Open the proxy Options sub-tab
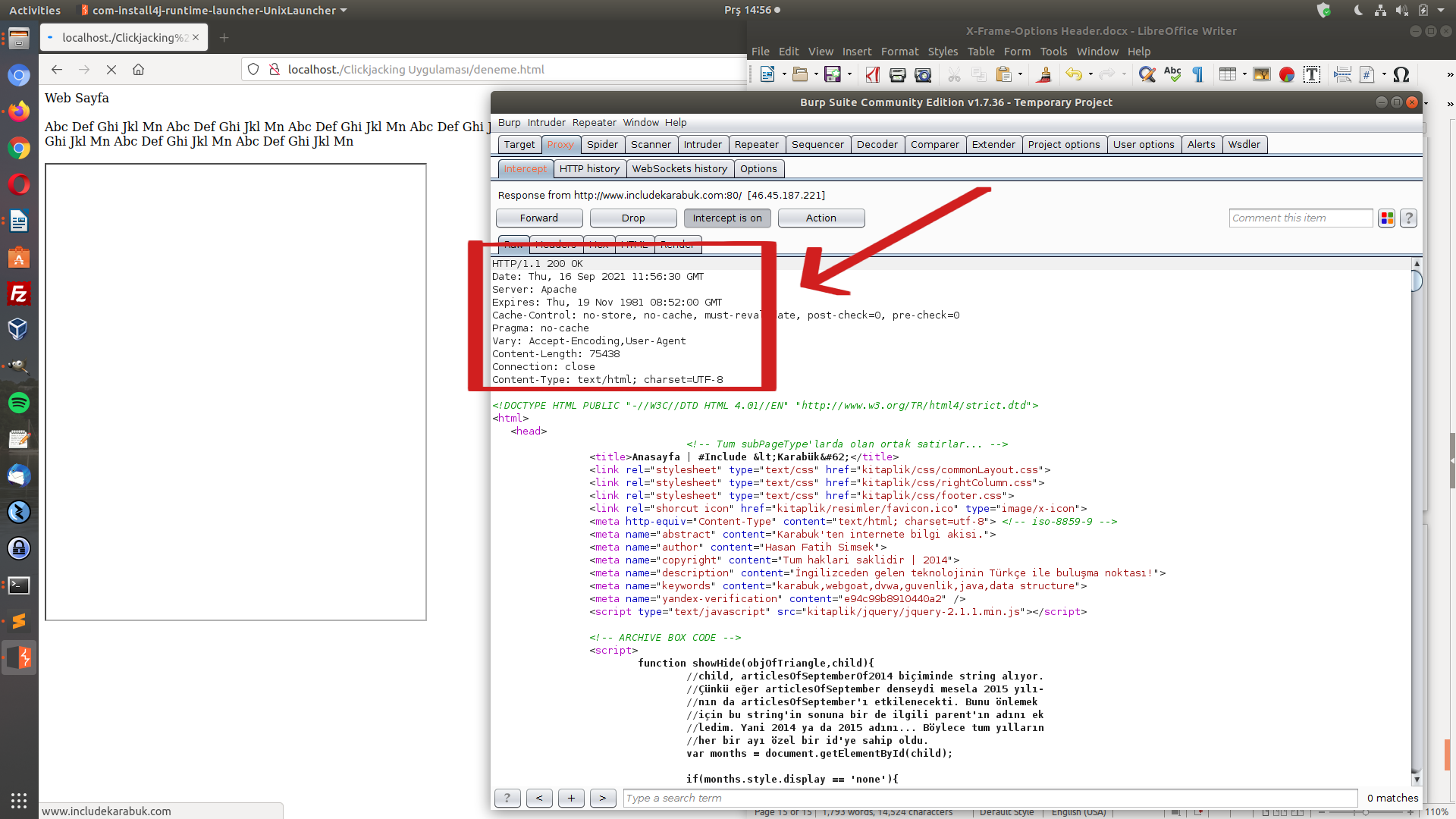Image resolution: width=1456 pixels, height=819 pixels. point(758,168)
